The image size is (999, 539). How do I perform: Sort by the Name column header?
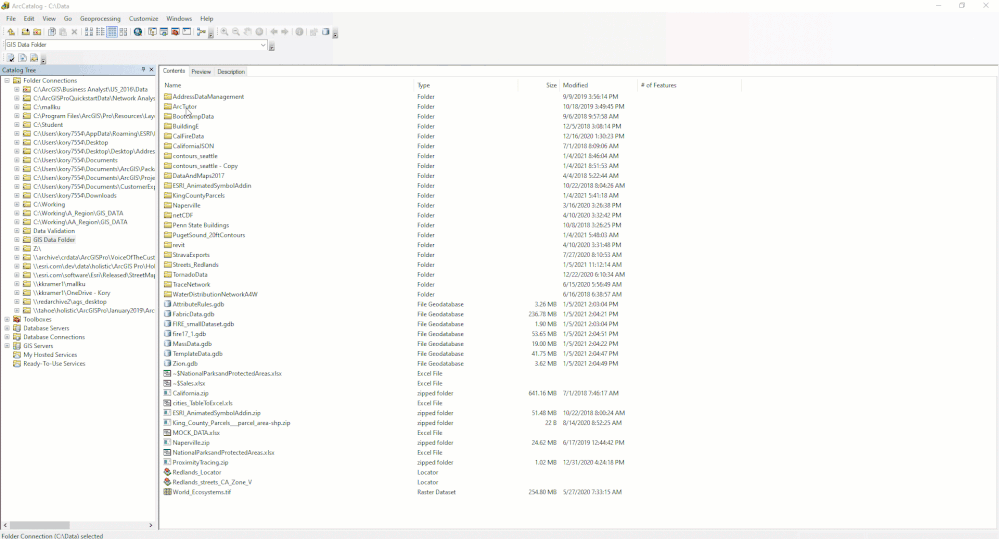coord(287,85)
